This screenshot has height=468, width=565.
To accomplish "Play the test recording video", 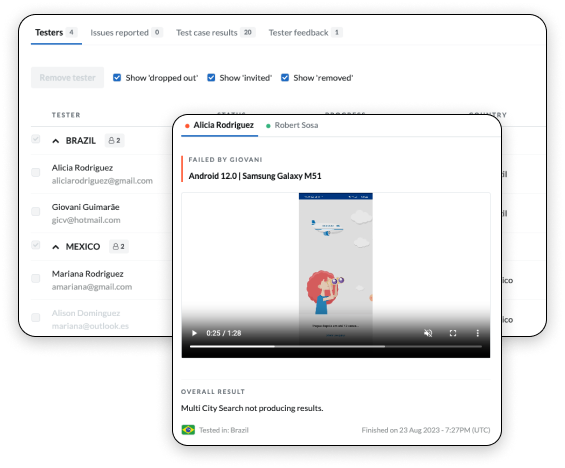I will point(194,333).
